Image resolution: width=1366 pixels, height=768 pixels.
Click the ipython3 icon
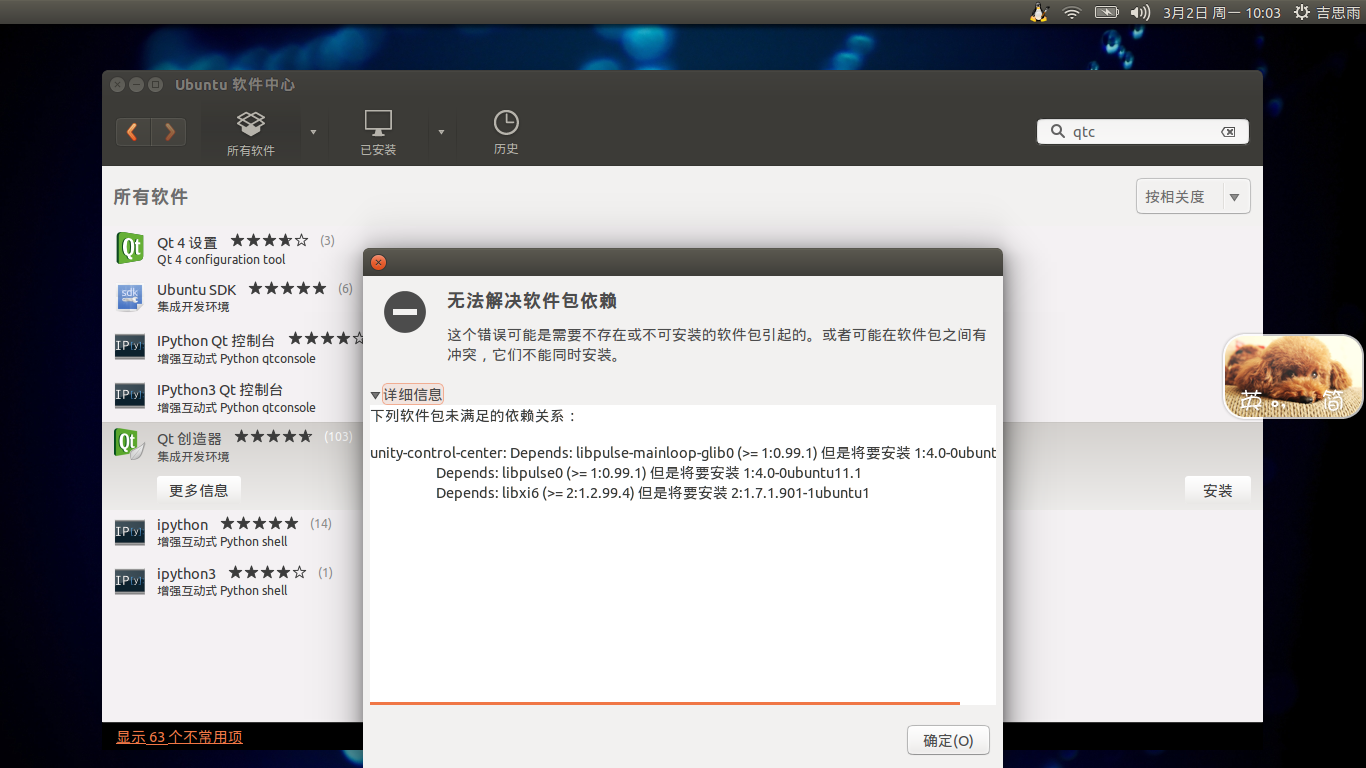[x=130, y=581]
